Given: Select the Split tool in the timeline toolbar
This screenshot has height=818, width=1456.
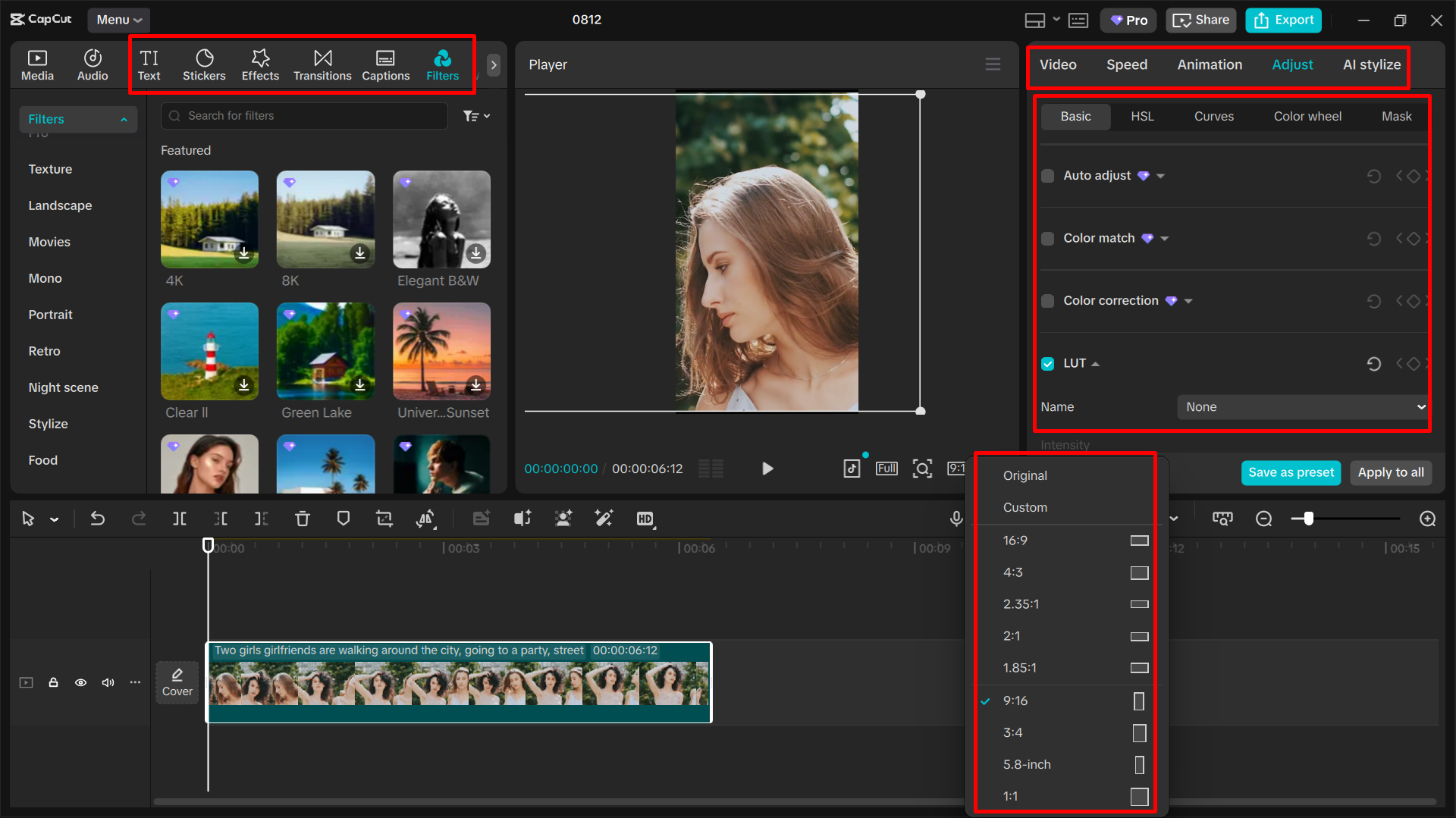Looking at the screenshot, I should (180, 519).
